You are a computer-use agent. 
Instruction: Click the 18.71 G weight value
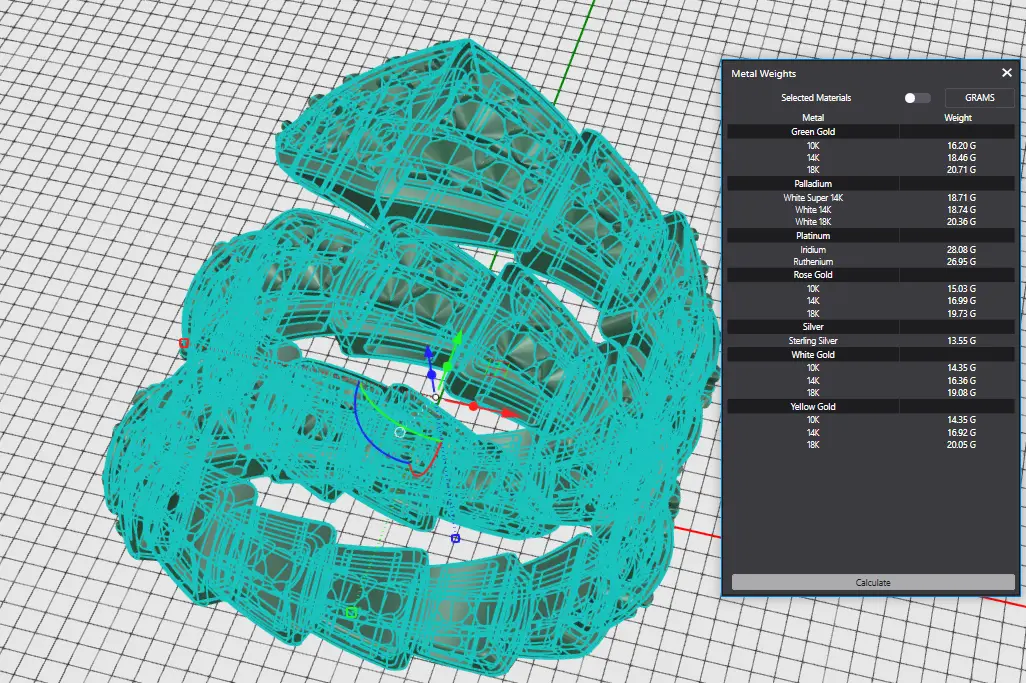(961, 198)
